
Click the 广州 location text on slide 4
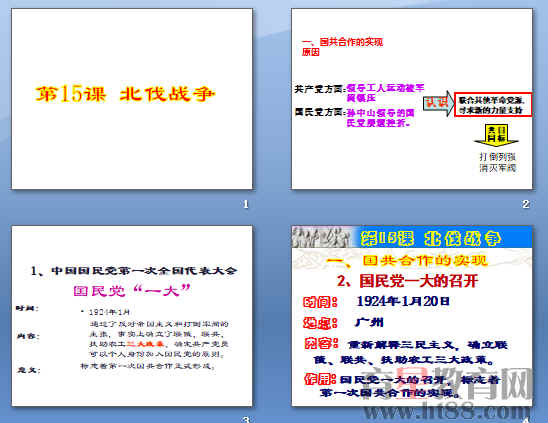pyautogui.click(x=369, y=322)
